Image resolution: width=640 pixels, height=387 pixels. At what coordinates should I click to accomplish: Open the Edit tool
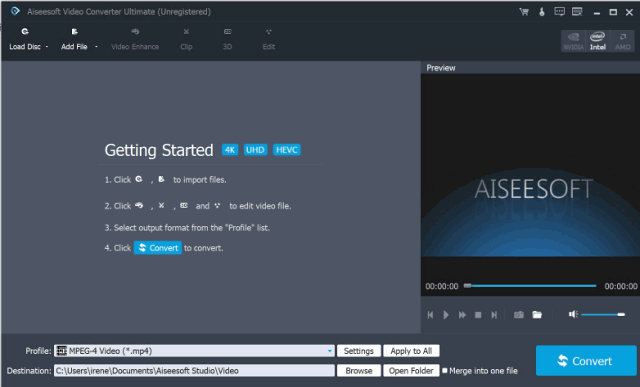pyautogui.click(x=269, y=39)
